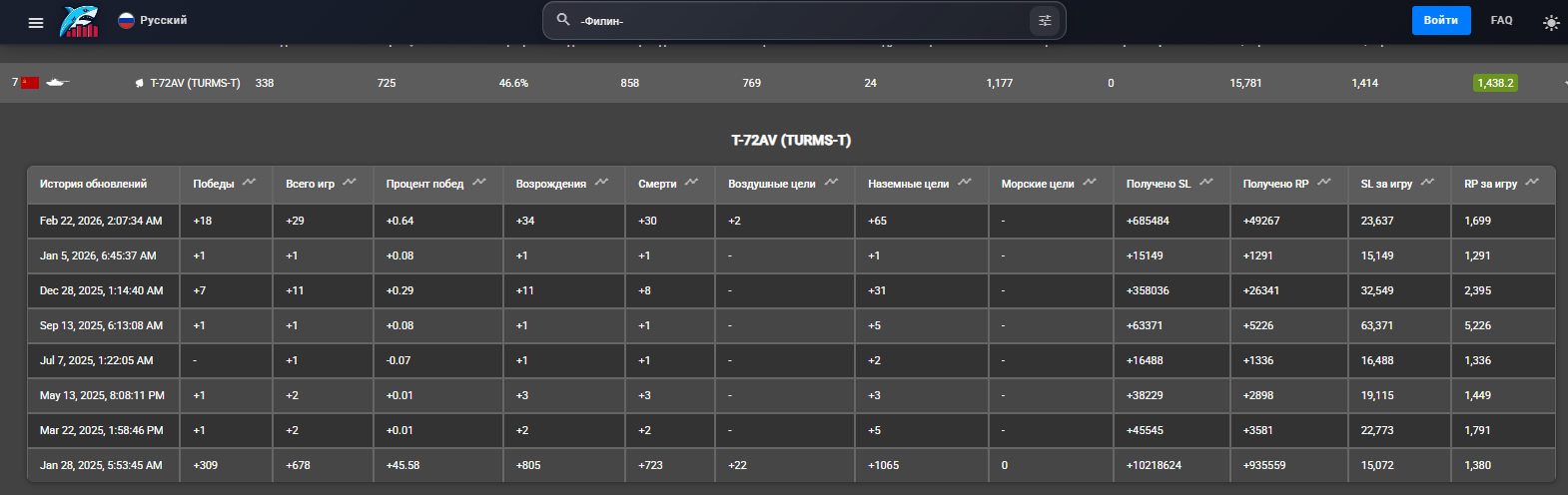Open graph icon next to Всего игр
This screenshot has width=1568, height=495.
350,183
